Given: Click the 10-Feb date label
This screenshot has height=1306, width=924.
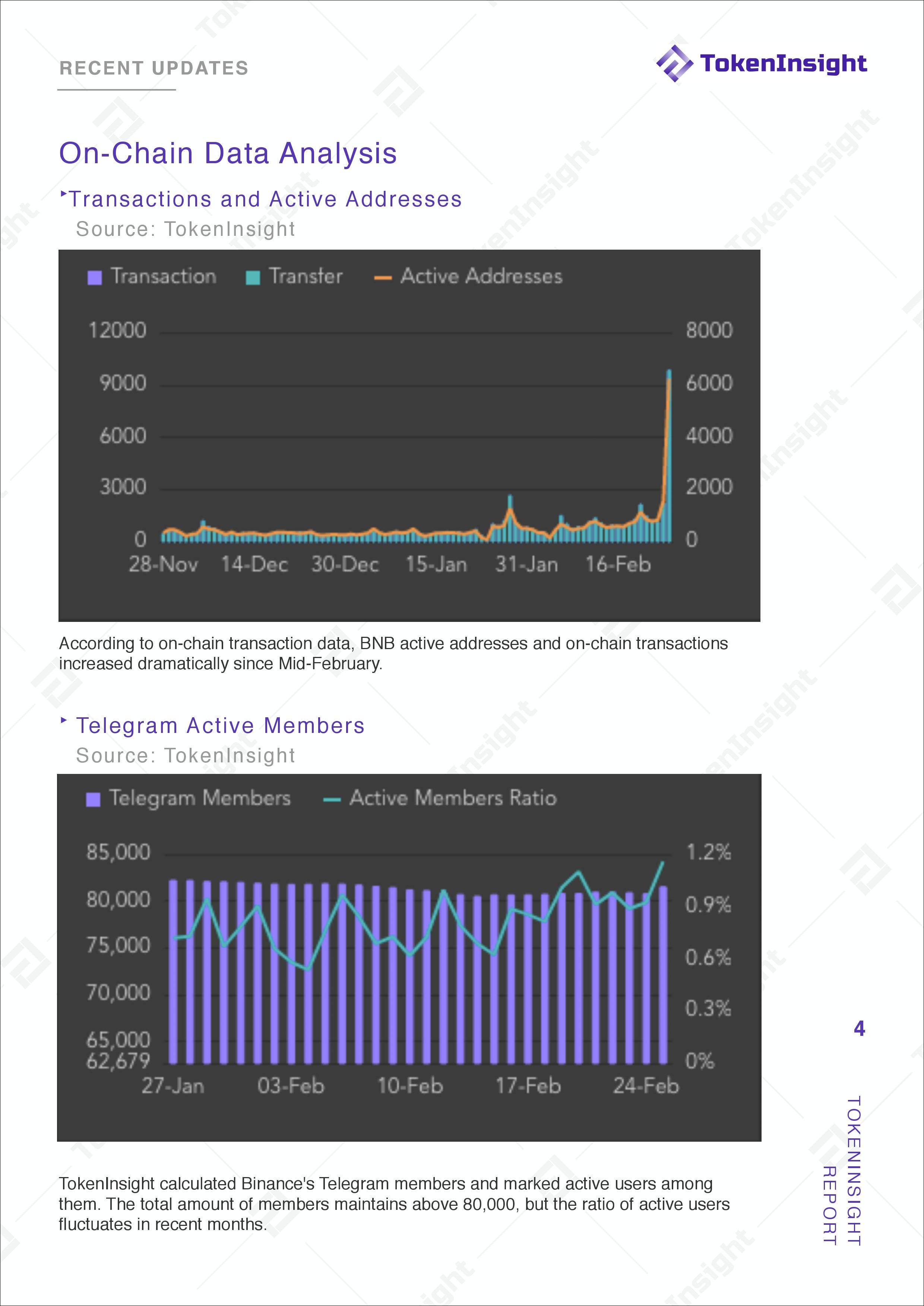Looking at the screenshot, I should coord(410,1086).
